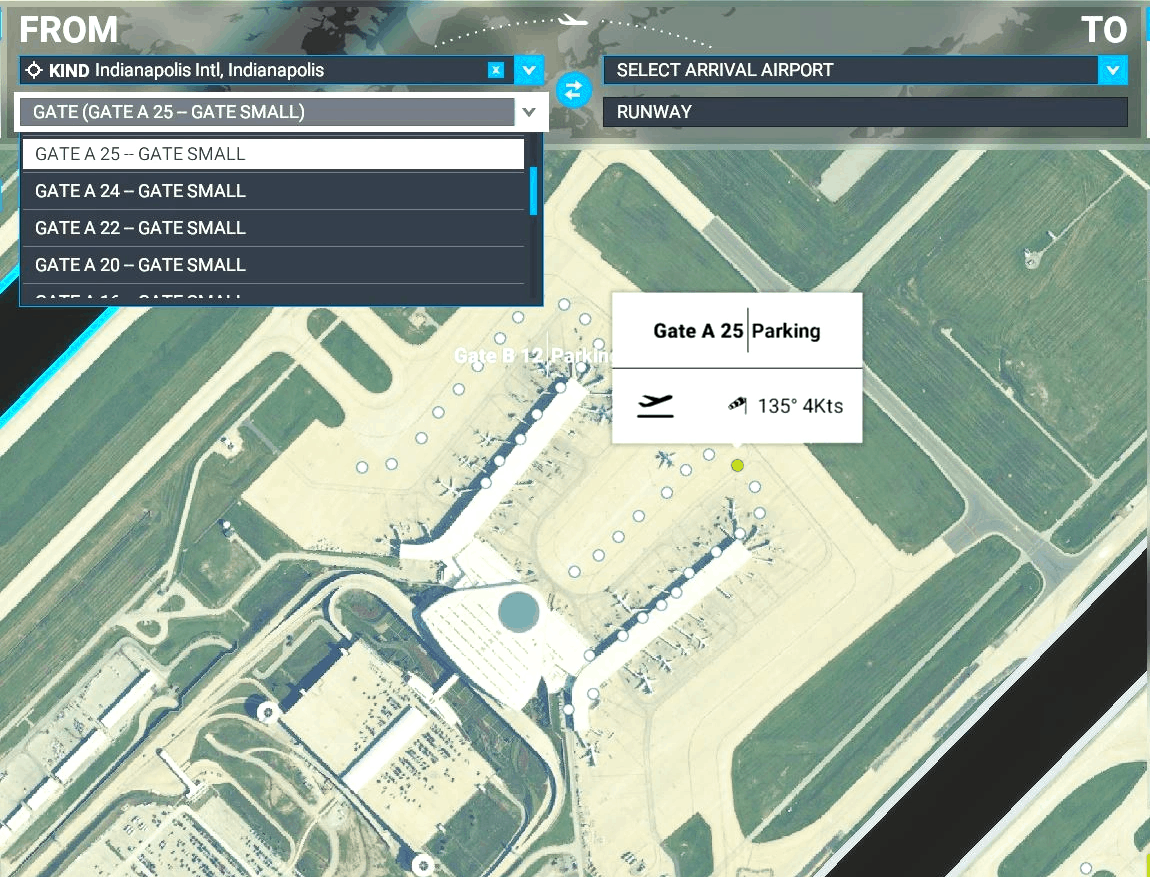Click the crosshair icon beside KIND

tap(34, 70)
